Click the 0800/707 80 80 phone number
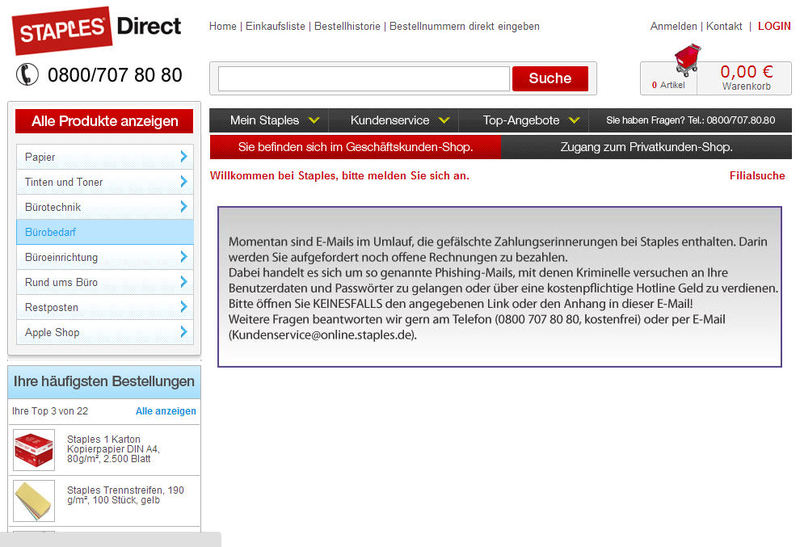 [115, 75]
